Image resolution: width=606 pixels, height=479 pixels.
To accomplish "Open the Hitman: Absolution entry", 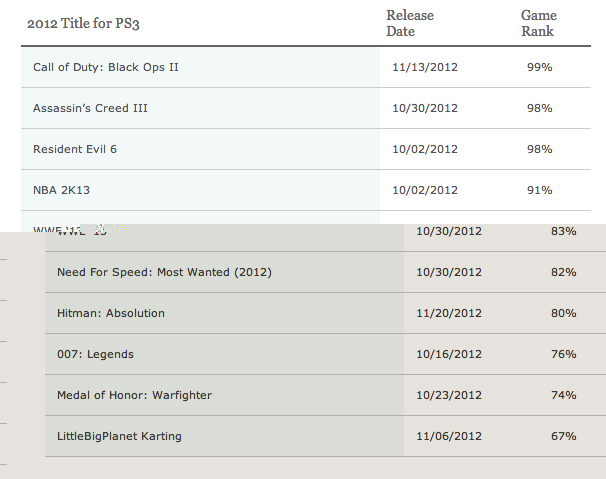I will click(111, 313).
